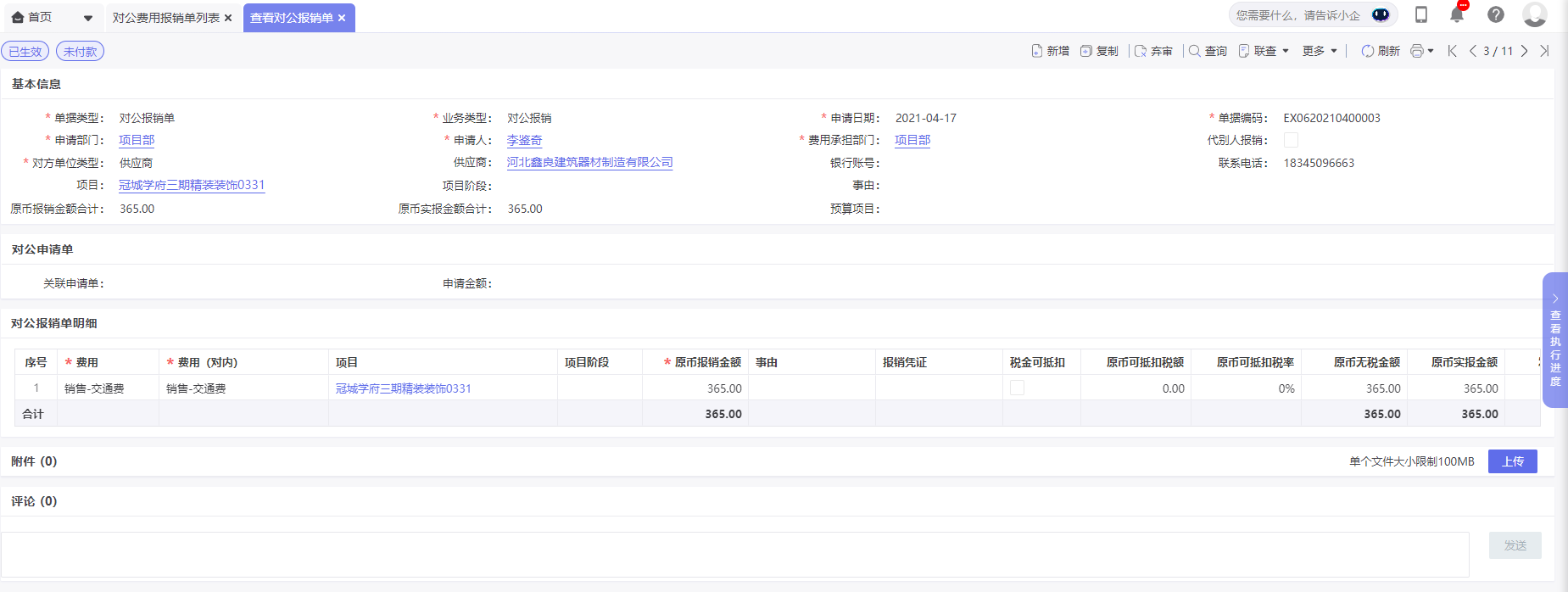Jump to the first record
This screenshot has width=1568, height=592.
click(1453, 51)
